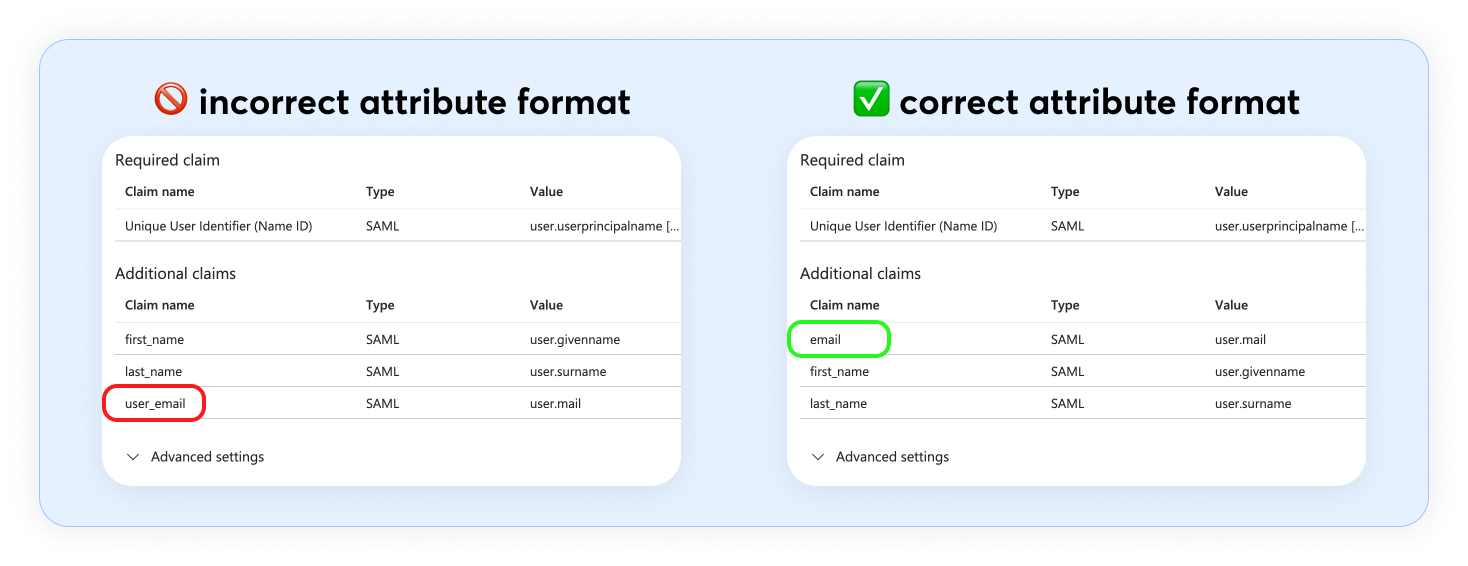Viewport: 1468px width, 566px height.
Task: Expand Advanced settings chevron in the correct format panel
Action: 818,457
